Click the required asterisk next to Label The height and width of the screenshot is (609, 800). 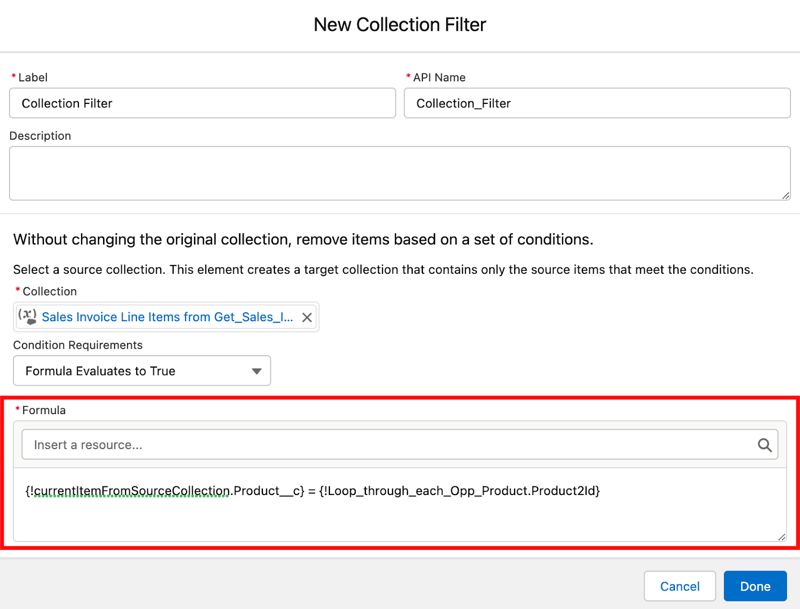(x=11, y=77)
